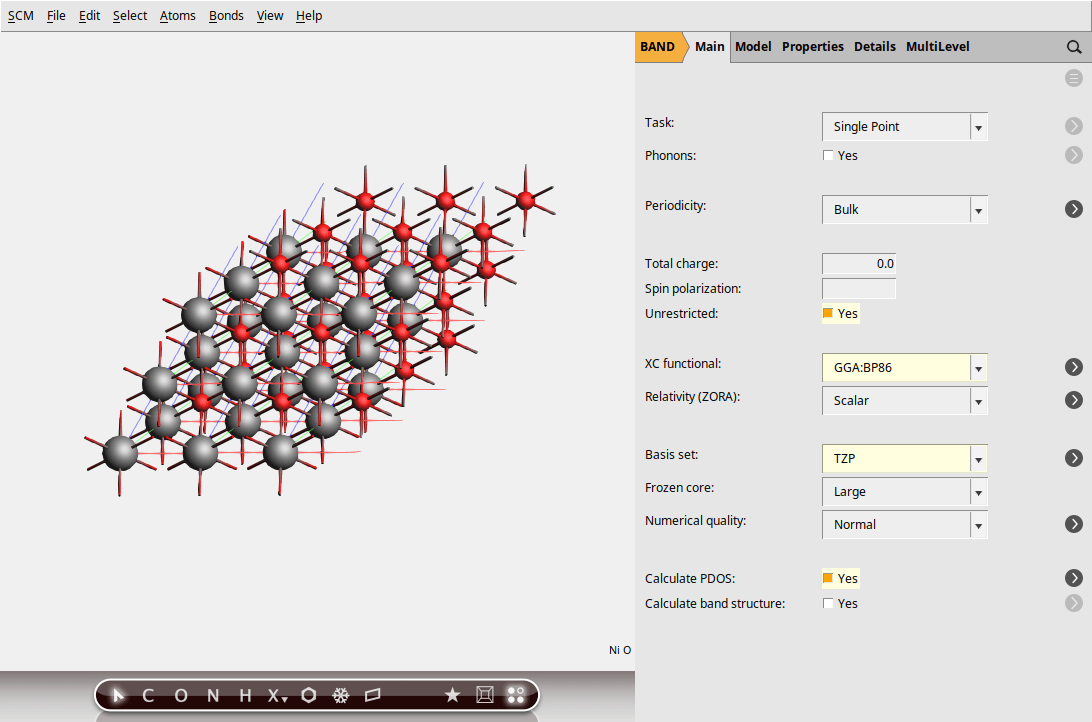Click inside the Total charge field
1092x722 pixels.
858,263
